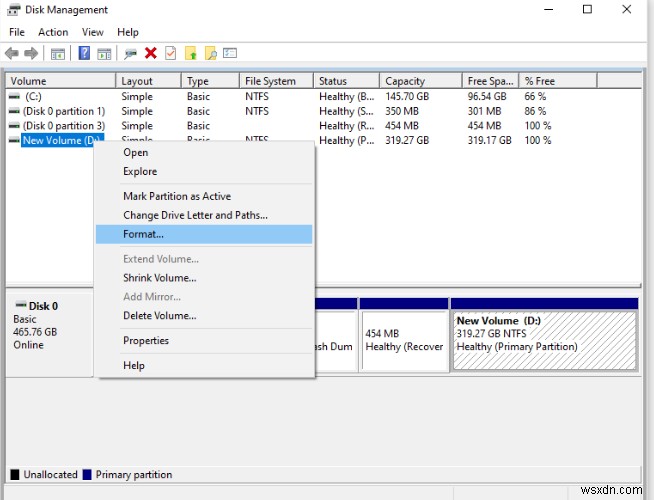Image resolution: width=654 pixels, height=500 pixels.
Task: Sort by the Status column header
Action: pos(347,81)
